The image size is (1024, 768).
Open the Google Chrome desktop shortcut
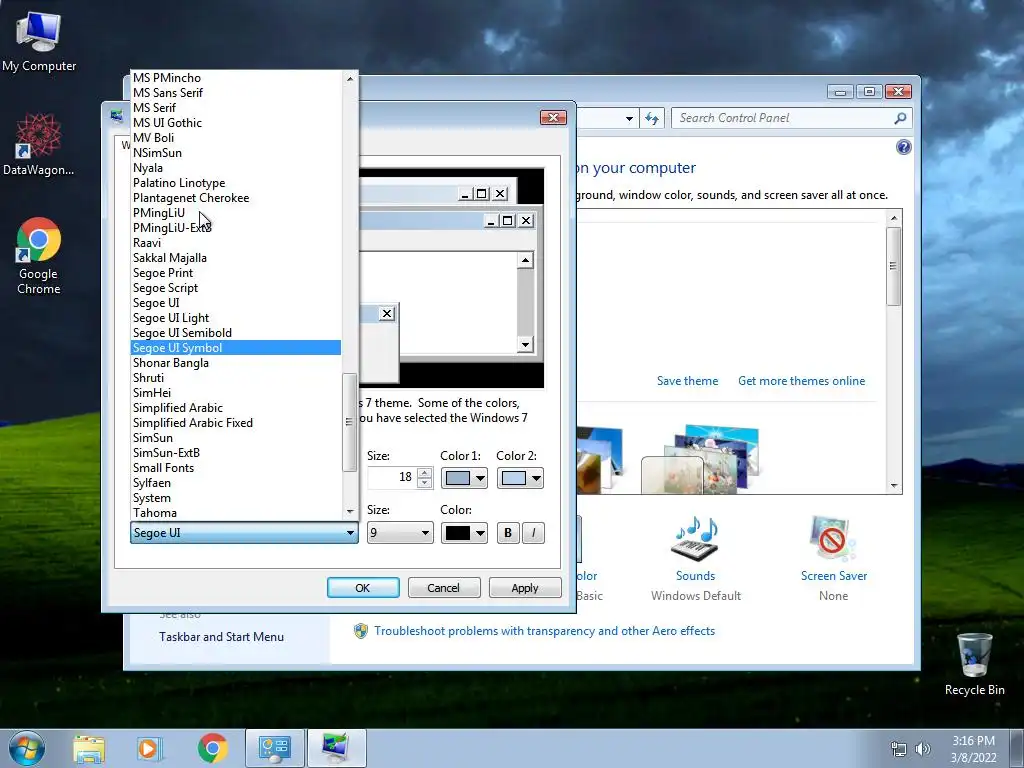pos(39,256)
